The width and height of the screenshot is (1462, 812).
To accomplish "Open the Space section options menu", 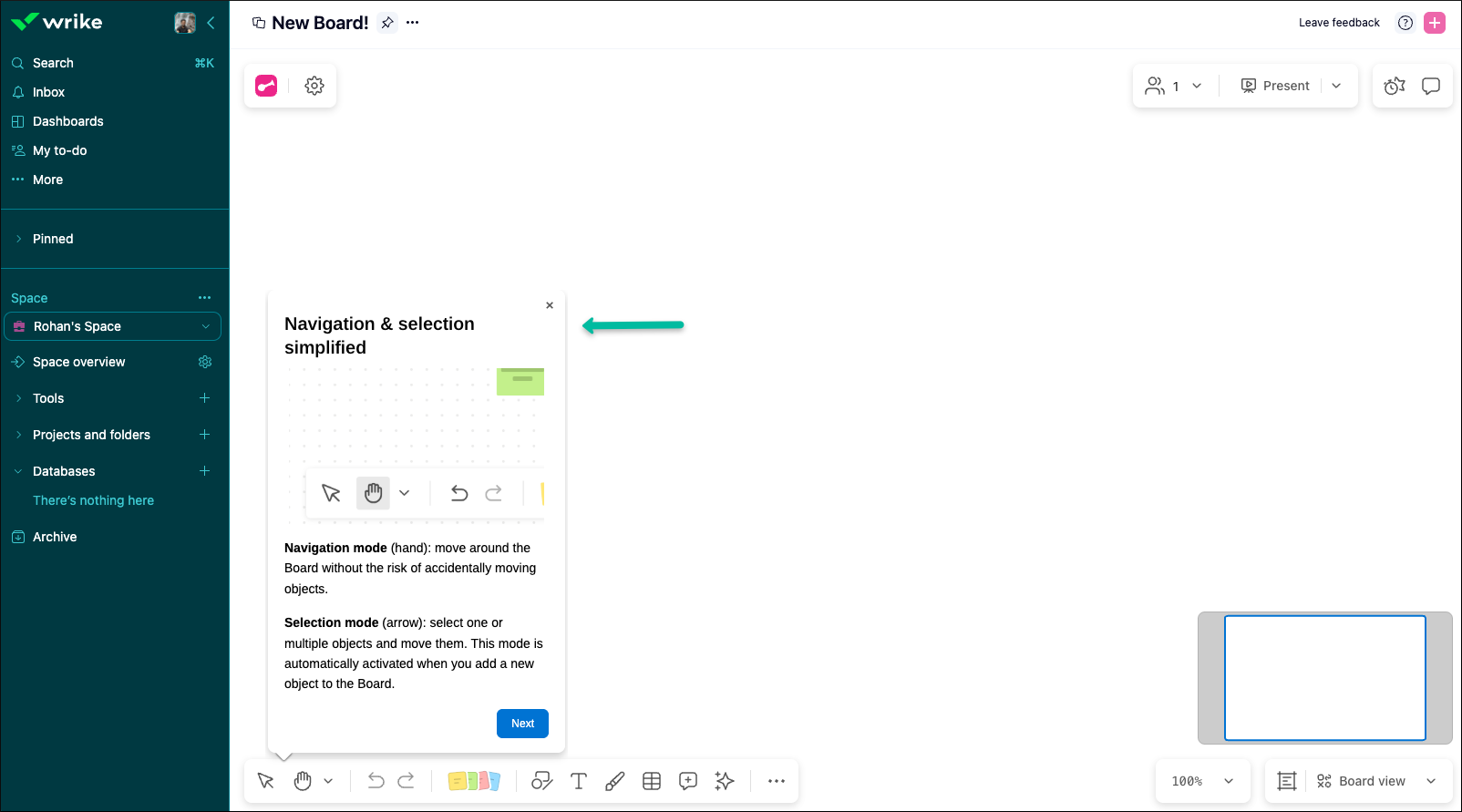I will [x=205, y=298].
